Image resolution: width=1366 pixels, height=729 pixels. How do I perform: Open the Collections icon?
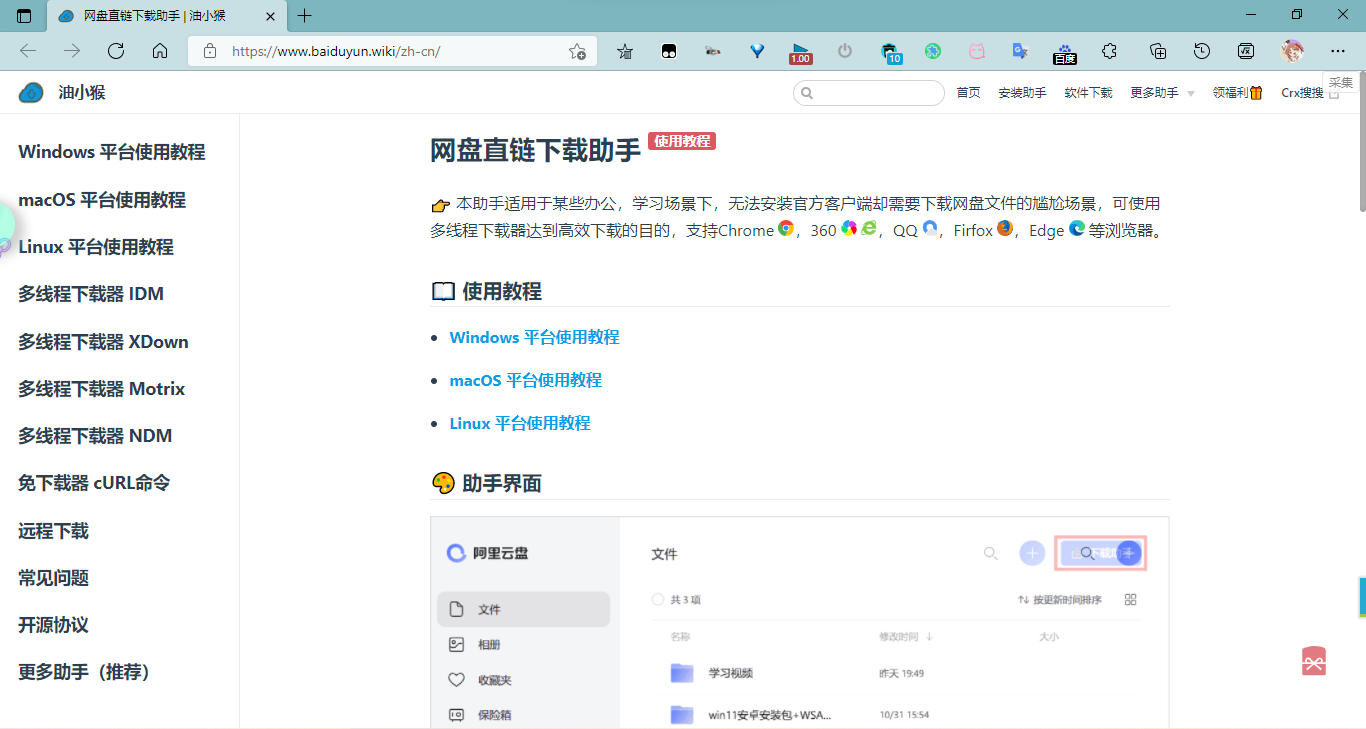pyautogui.click(x=1158, y=51)
